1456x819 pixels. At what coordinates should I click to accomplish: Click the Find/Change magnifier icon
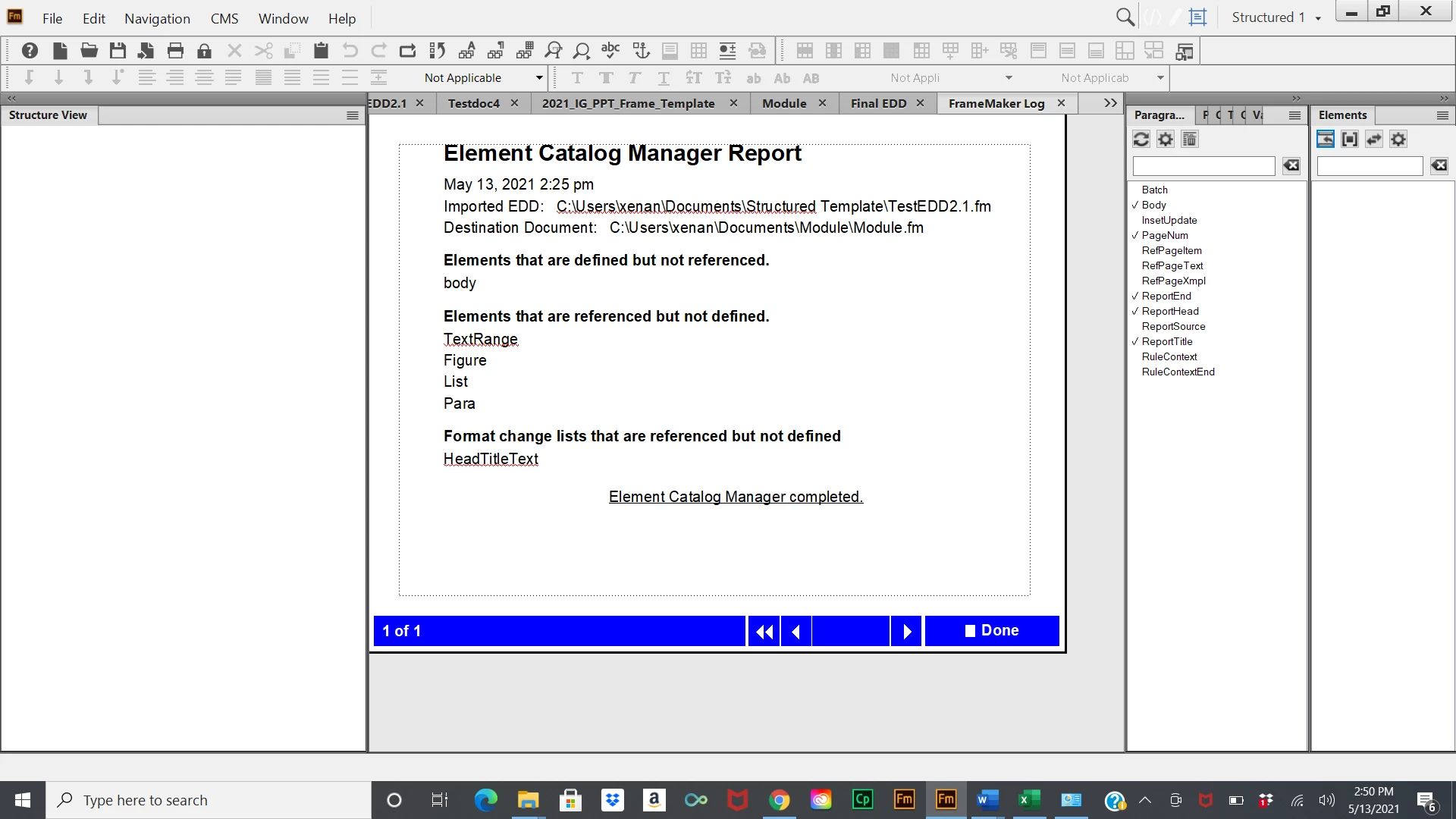(x=554, y=51)
